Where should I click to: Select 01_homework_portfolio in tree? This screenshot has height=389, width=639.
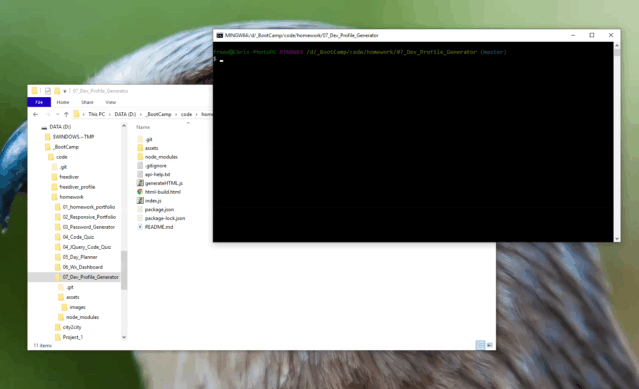click(x=89, y=207)
